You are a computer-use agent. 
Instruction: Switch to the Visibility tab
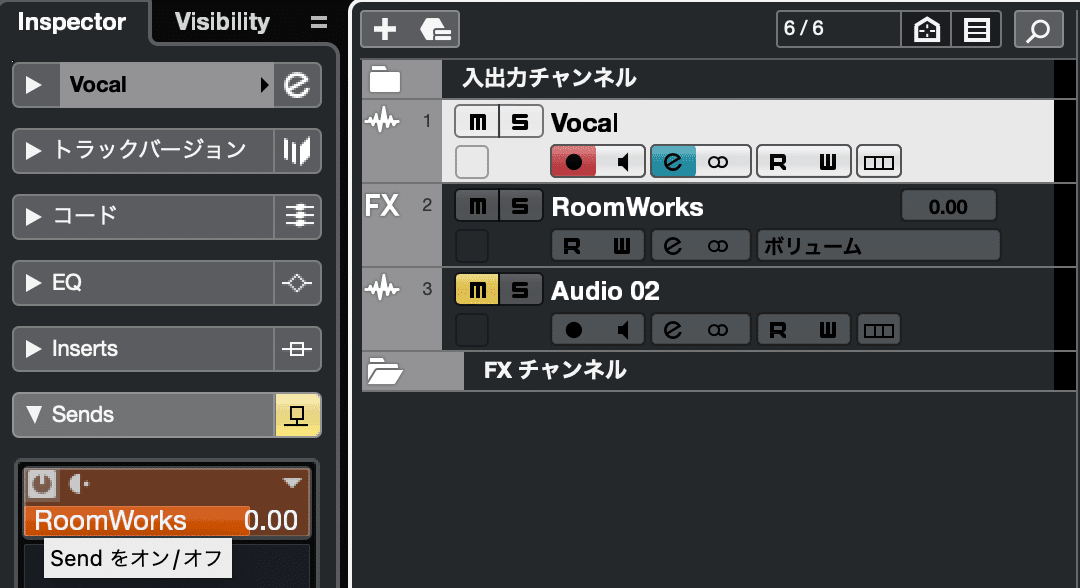pos(222,22)
